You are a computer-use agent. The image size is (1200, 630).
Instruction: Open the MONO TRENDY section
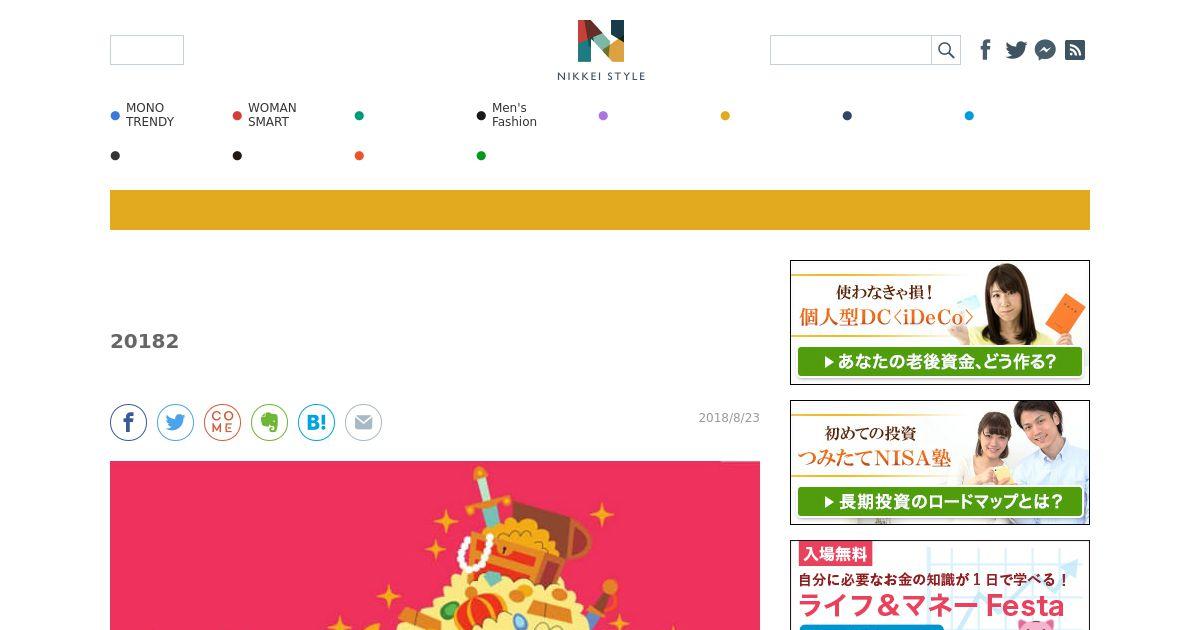(150, 115)
